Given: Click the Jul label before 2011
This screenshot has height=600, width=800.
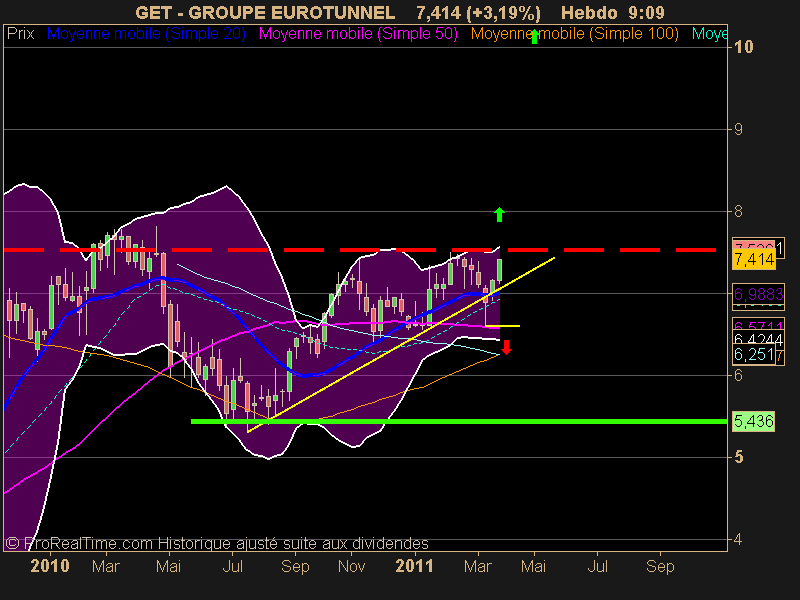Looking at the screenshot, I should [x=233, y=566].
